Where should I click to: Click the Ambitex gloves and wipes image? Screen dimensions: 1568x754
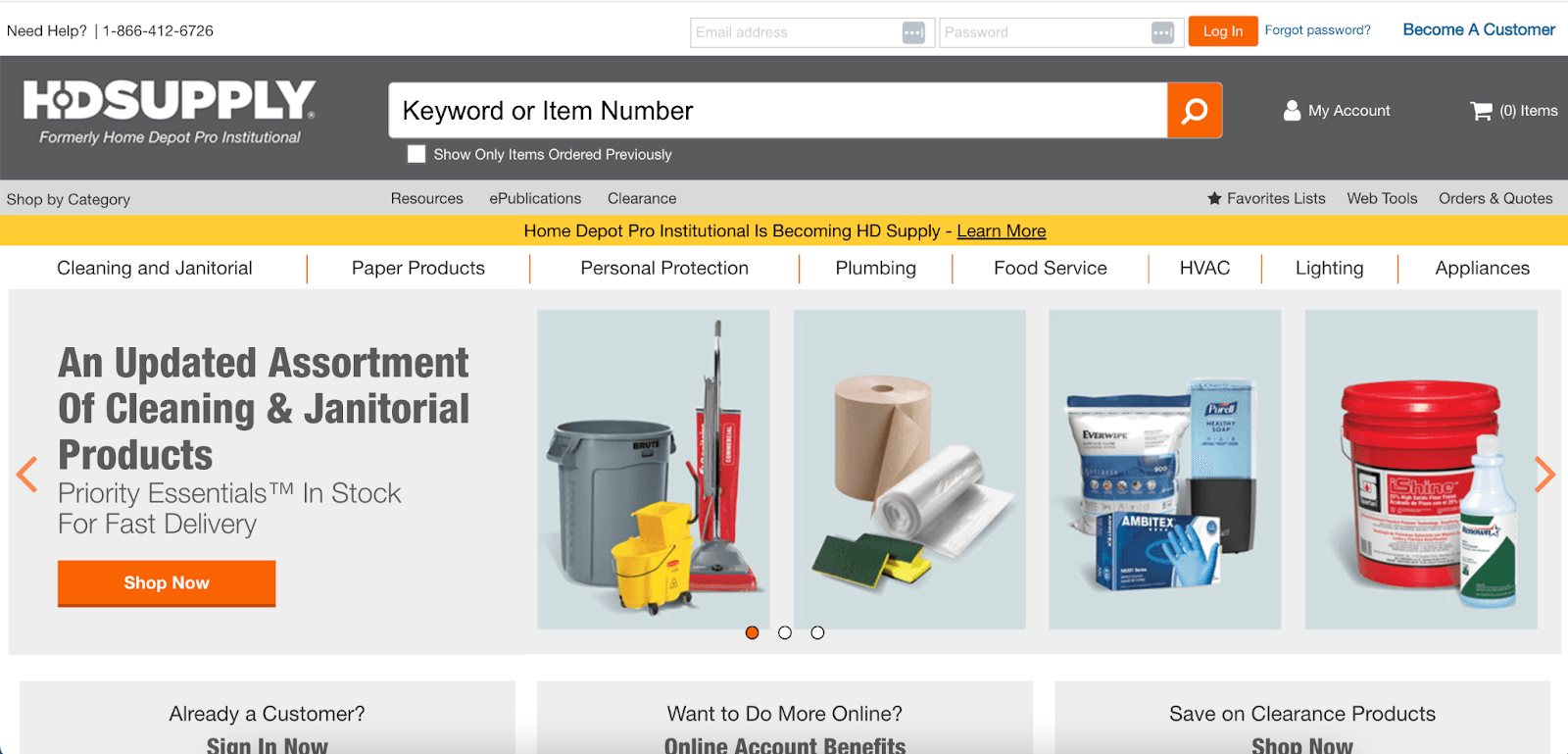pyautogui.click(x=1164, y=470)
